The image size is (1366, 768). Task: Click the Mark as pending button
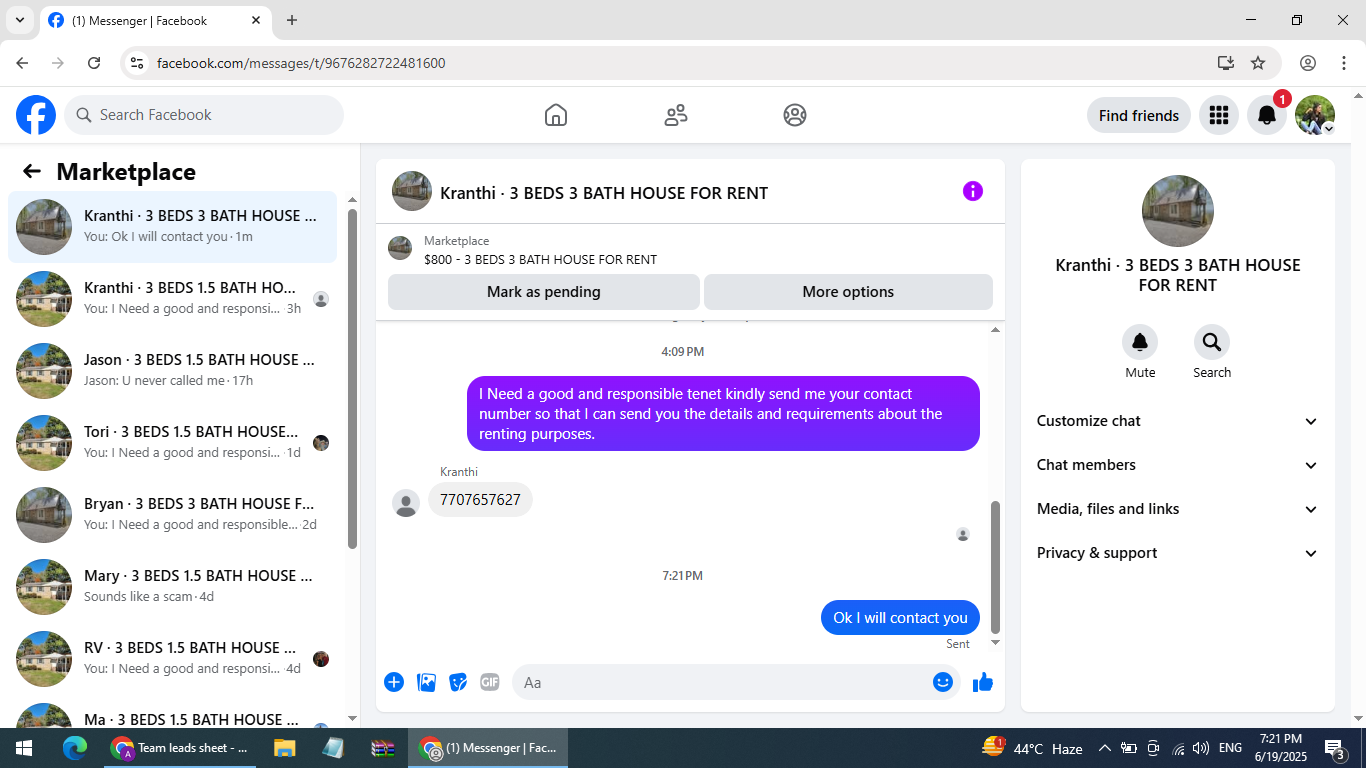pos(544,292)
